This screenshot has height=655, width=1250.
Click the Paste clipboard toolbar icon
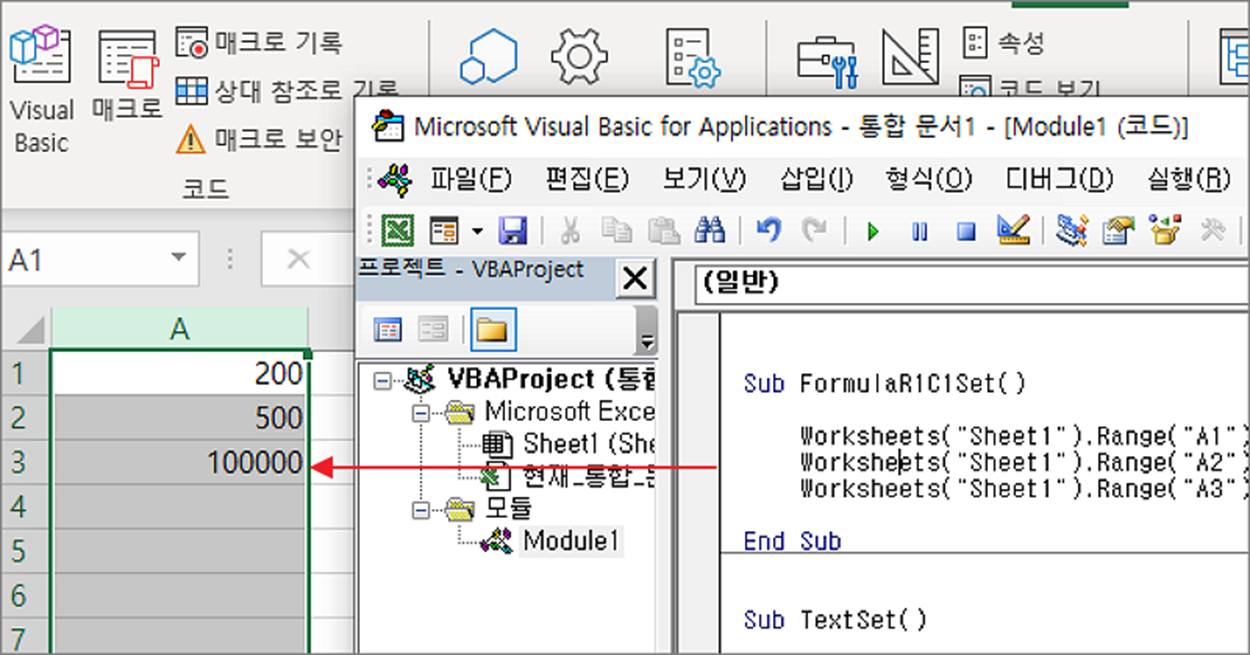664,231
